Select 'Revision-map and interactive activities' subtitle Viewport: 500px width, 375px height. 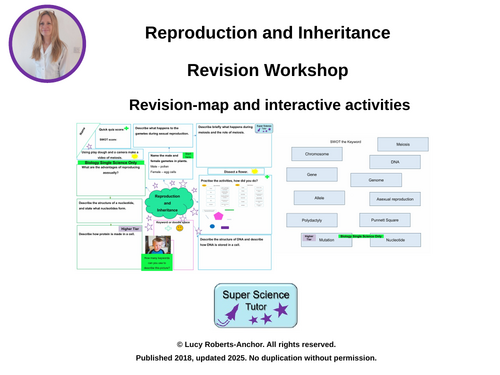coord(269,105)
